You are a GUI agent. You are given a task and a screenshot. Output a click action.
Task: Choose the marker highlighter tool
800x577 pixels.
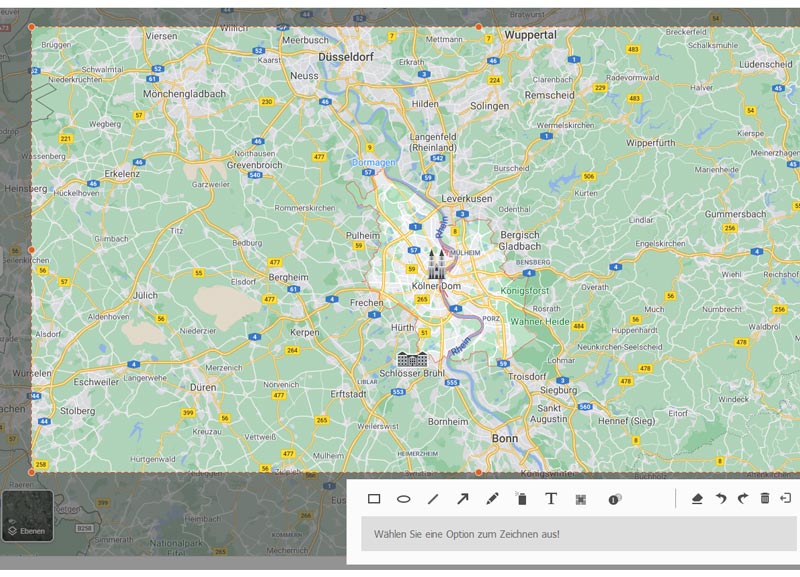[x=521, y=498]
